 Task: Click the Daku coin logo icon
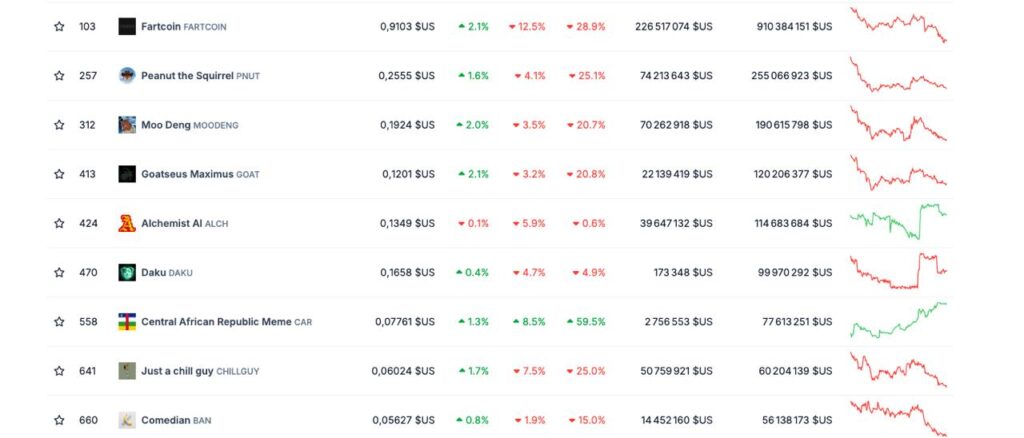127,272
